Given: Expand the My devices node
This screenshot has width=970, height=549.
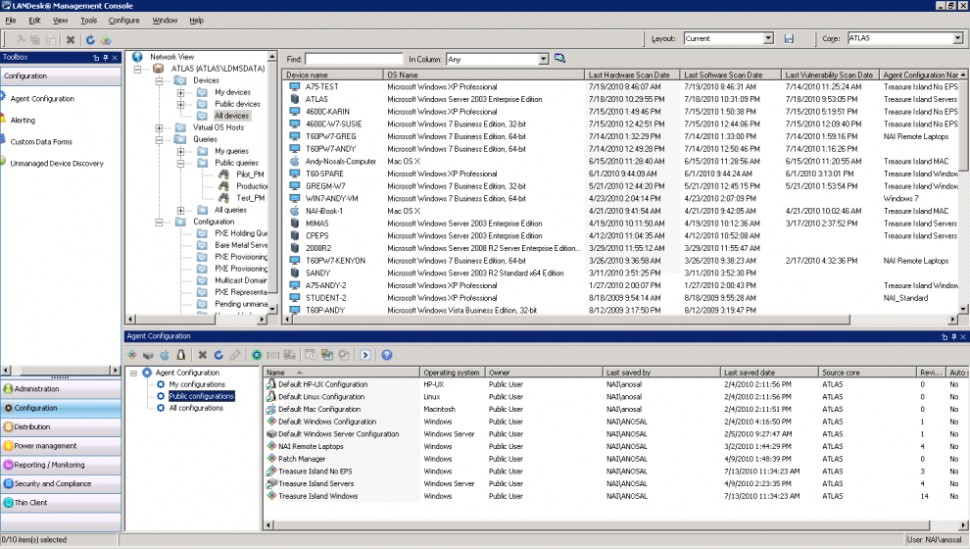Looking at the screenshot, I should pos(181,92).
